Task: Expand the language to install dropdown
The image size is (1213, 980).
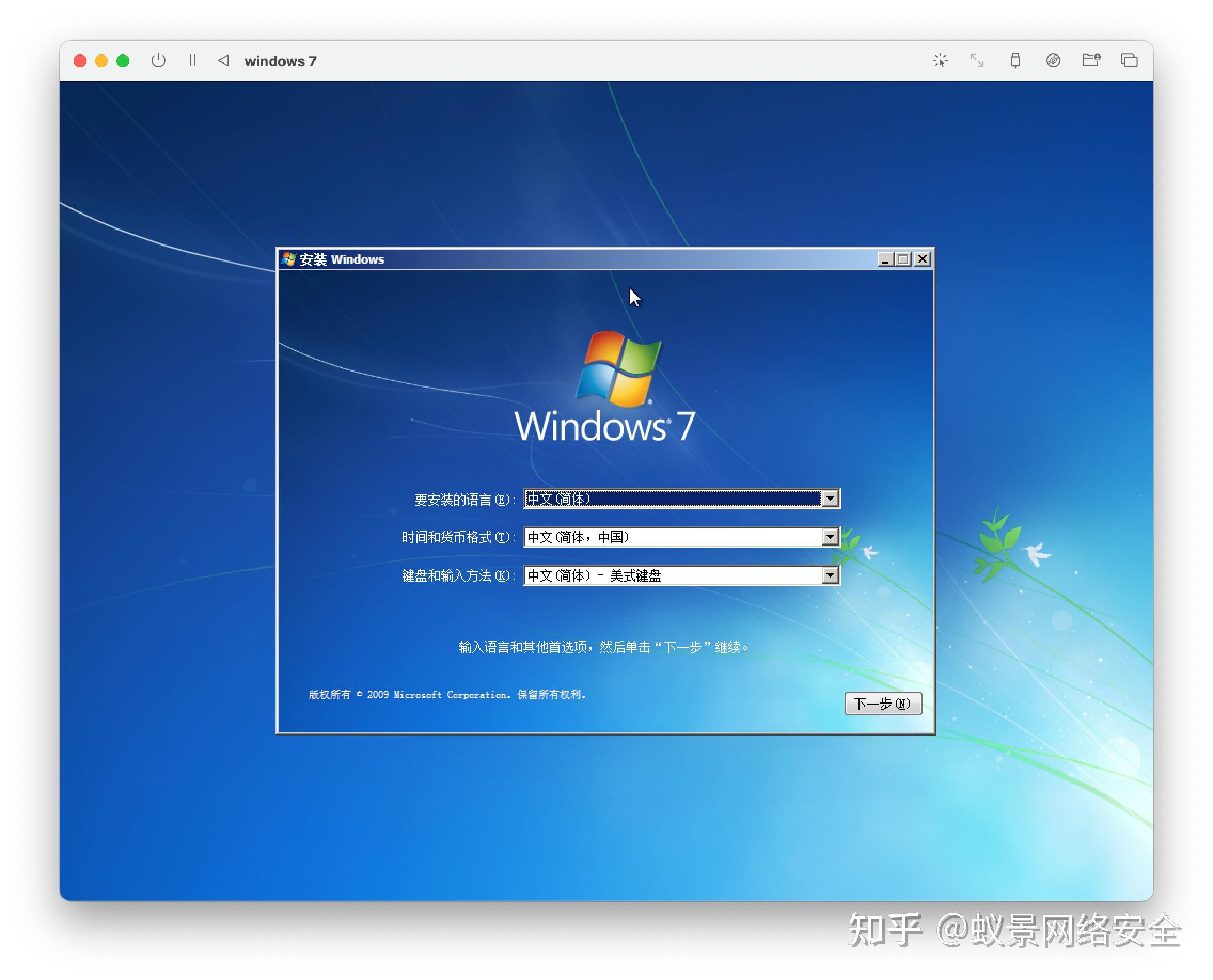Action: tap(830, 499)
